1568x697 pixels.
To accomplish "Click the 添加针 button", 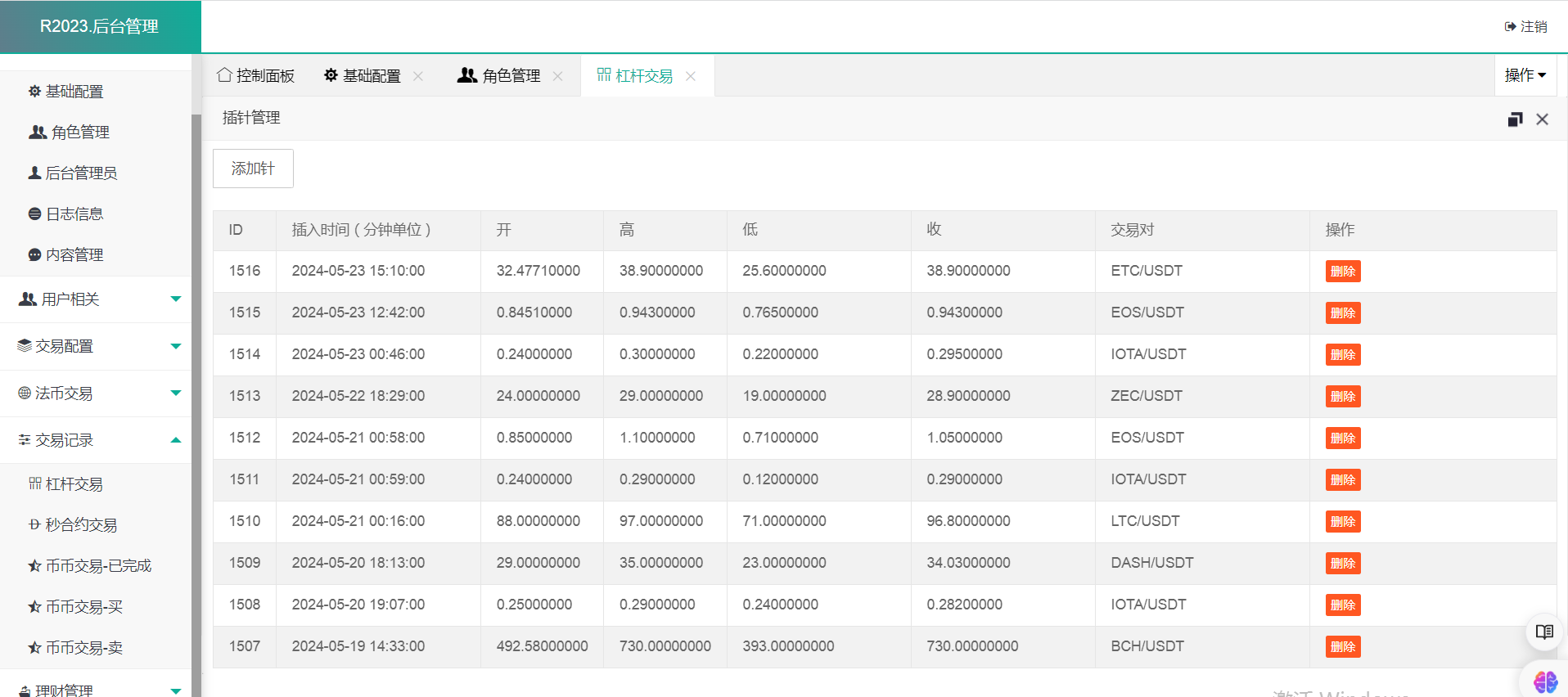I will pyautogui.click(x=253, y=169).
